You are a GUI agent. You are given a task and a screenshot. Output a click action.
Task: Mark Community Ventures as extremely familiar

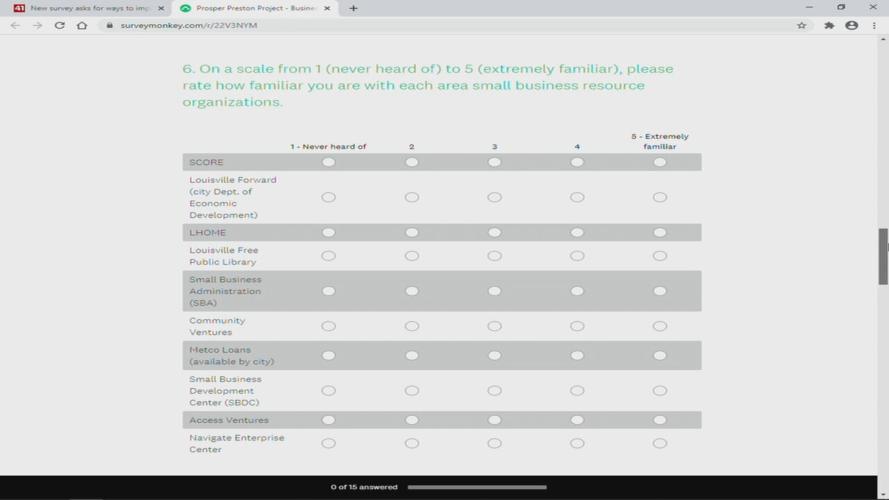(x=659, y=326)
